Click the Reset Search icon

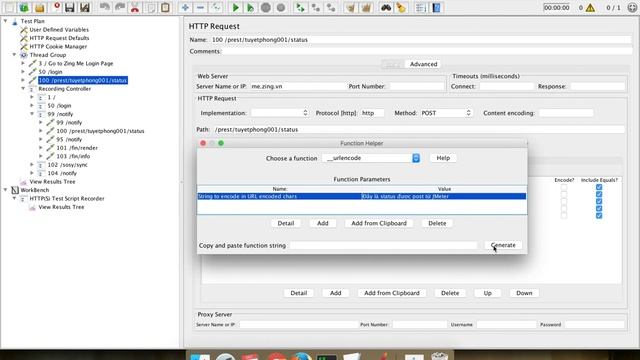coord(401,7)
